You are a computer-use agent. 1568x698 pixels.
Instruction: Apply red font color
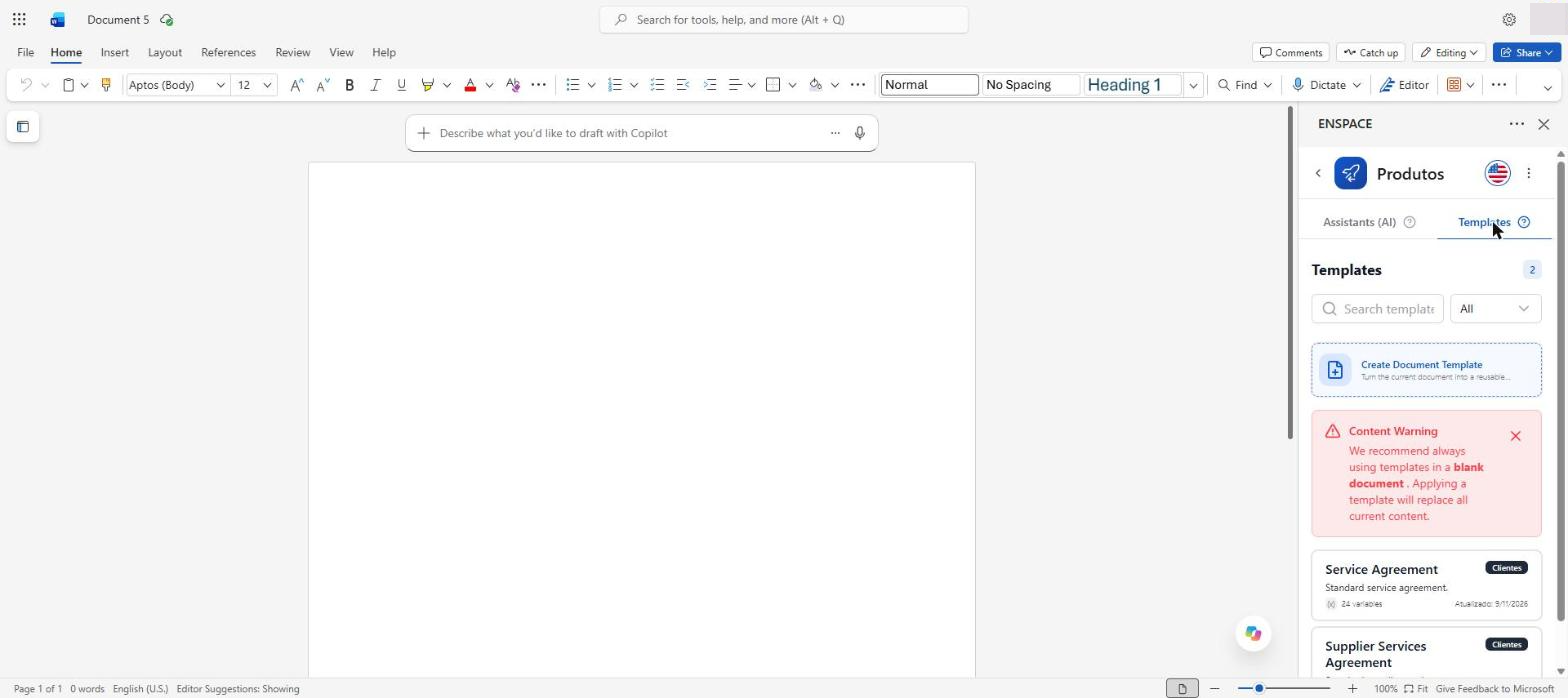[x=470, y=85]
